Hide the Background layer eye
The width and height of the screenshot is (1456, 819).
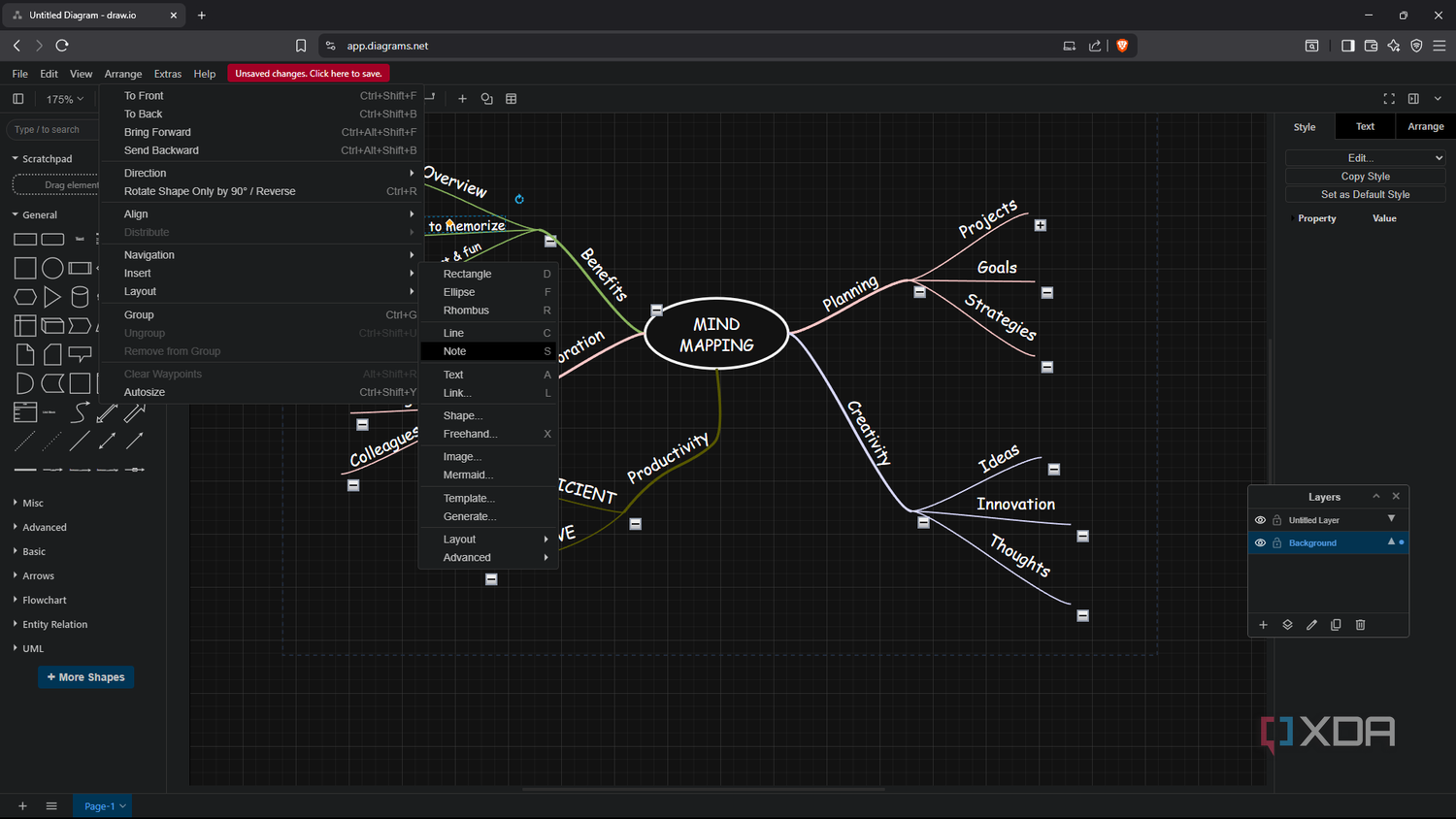pyautogui.click(x=1260, y=542)
